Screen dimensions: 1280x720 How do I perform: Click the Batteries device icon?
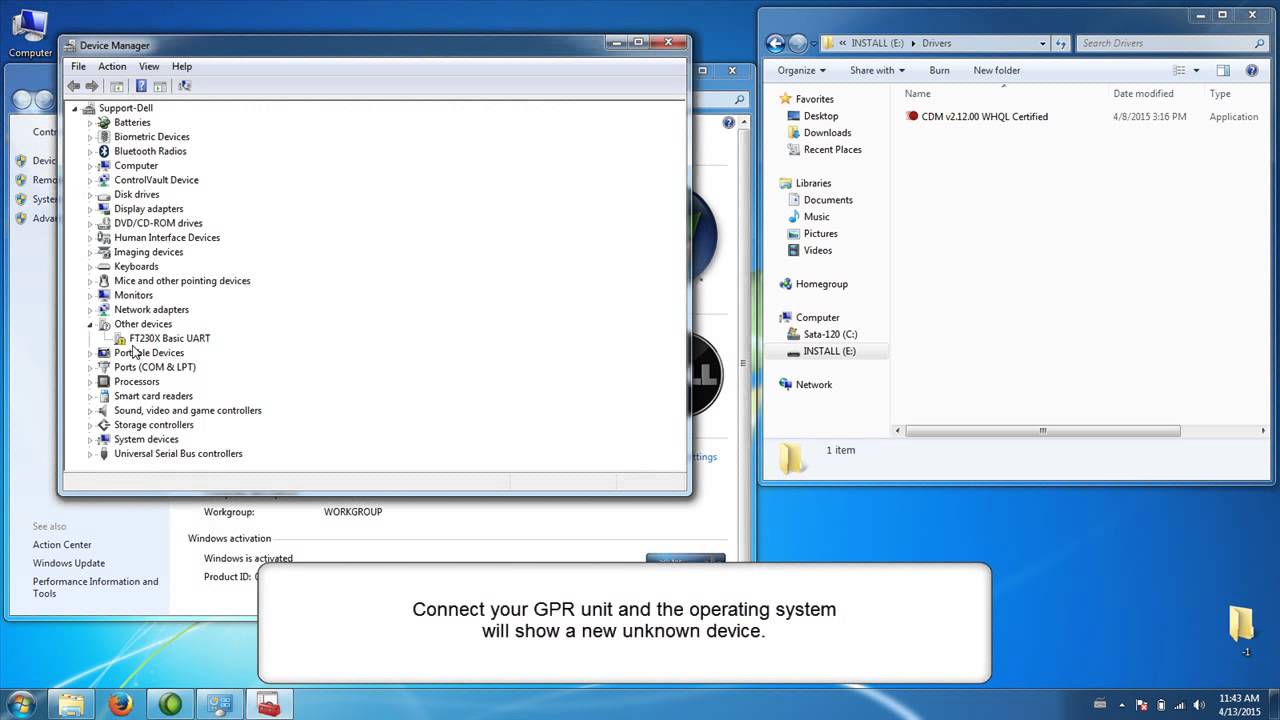click(x=104, y=122)
